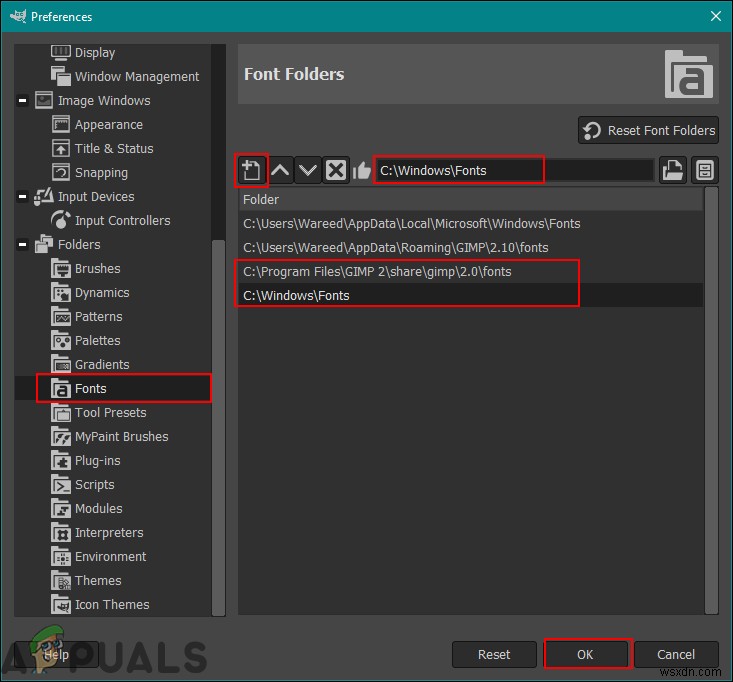
Task: Click the folder list vertical scrollbar
Action: point(711,401)
